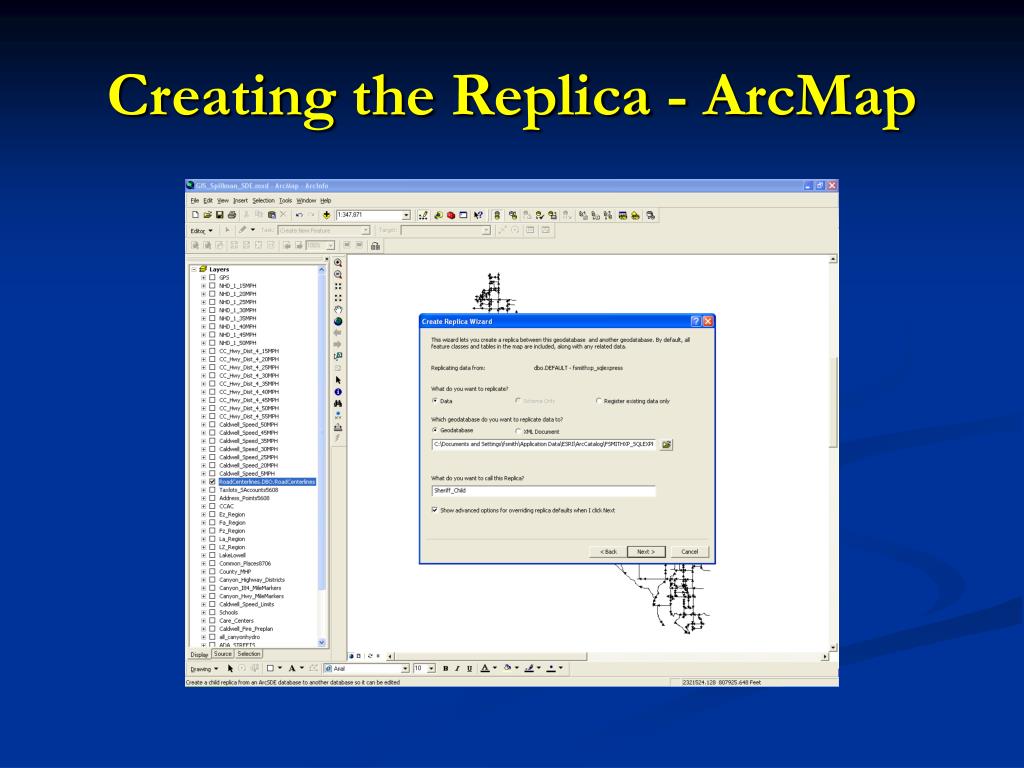Check the Schools layer checkbox
This screenshot has width=1024, height=768.
pos(212,613)
